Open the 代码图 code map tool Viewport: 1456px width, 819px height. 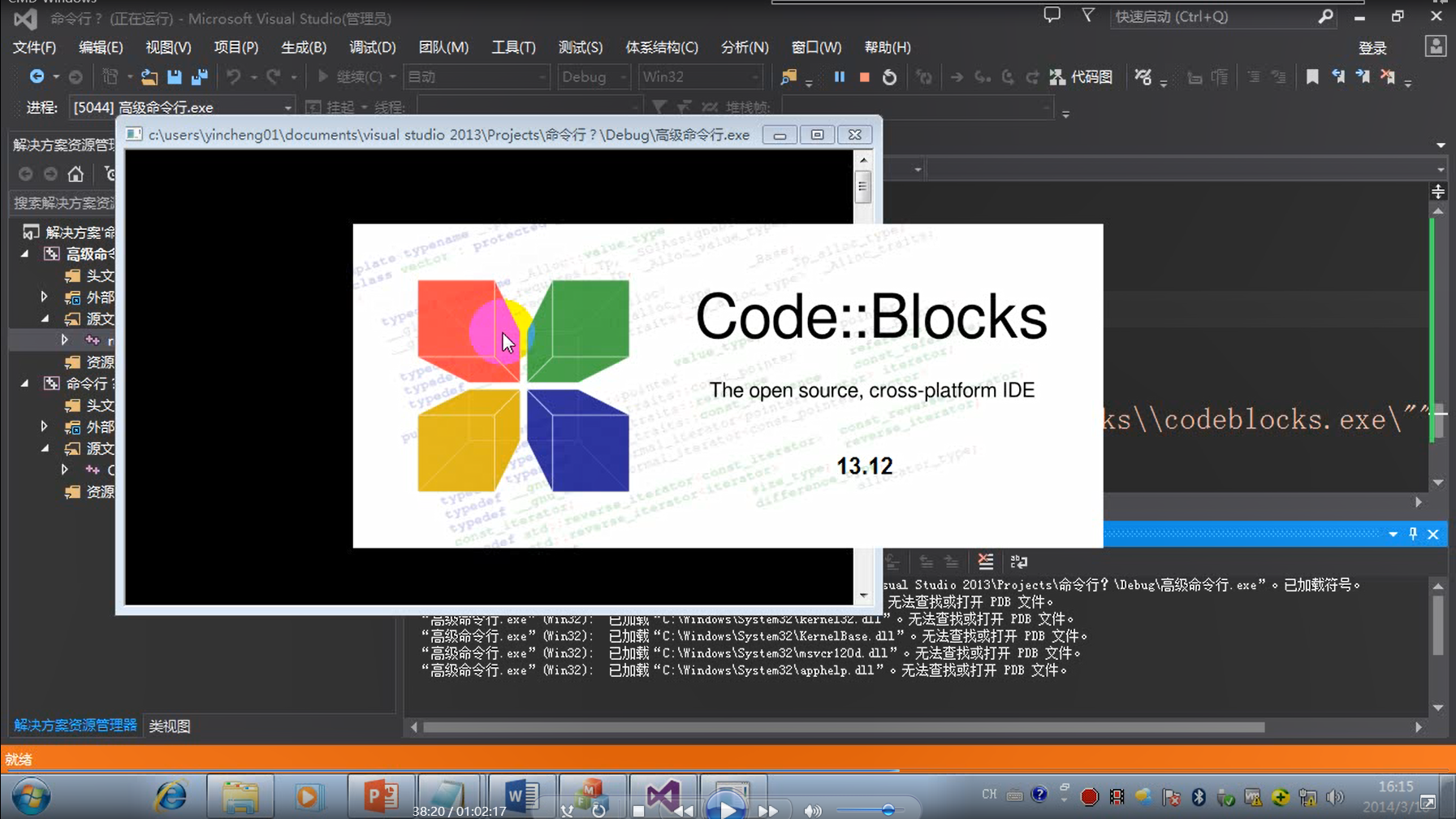point(1081,77)
